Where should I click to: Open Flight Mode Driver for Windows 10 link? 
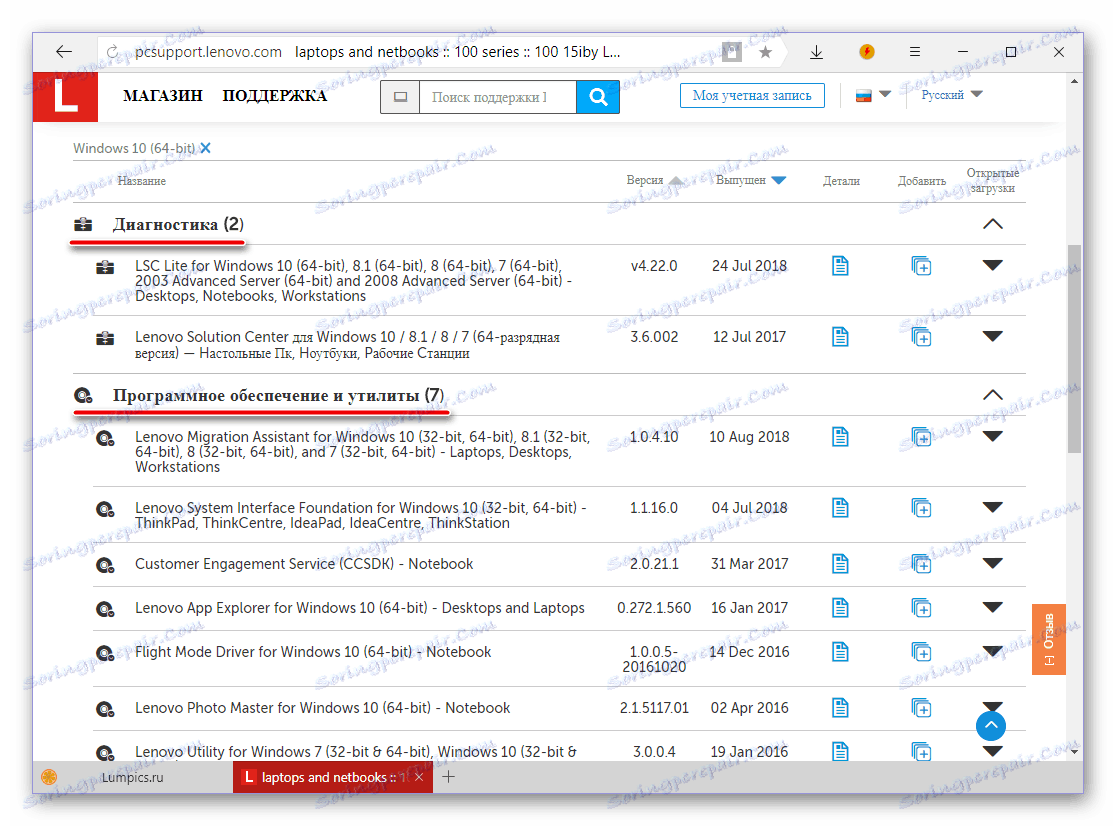tap(313, 652)
